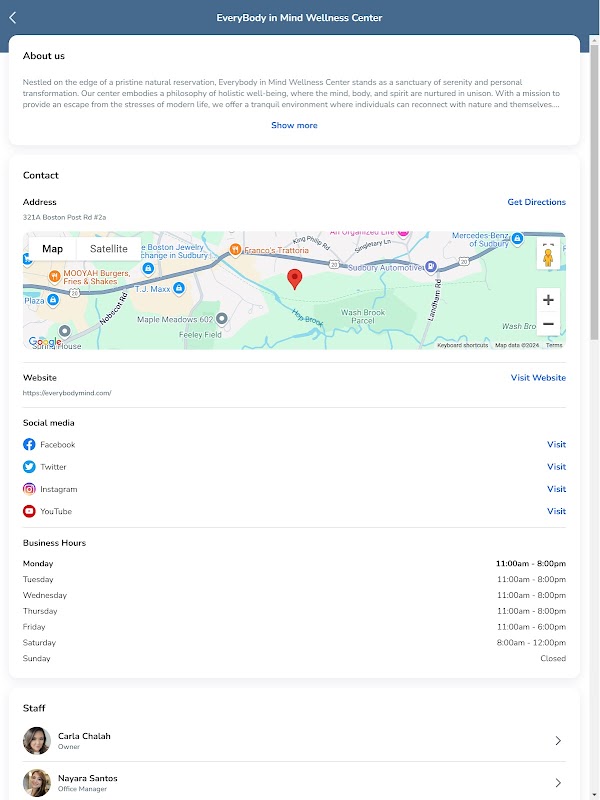Click Carla Chalah name text
This screenshot has width=600, height=800.
point(84,736)
